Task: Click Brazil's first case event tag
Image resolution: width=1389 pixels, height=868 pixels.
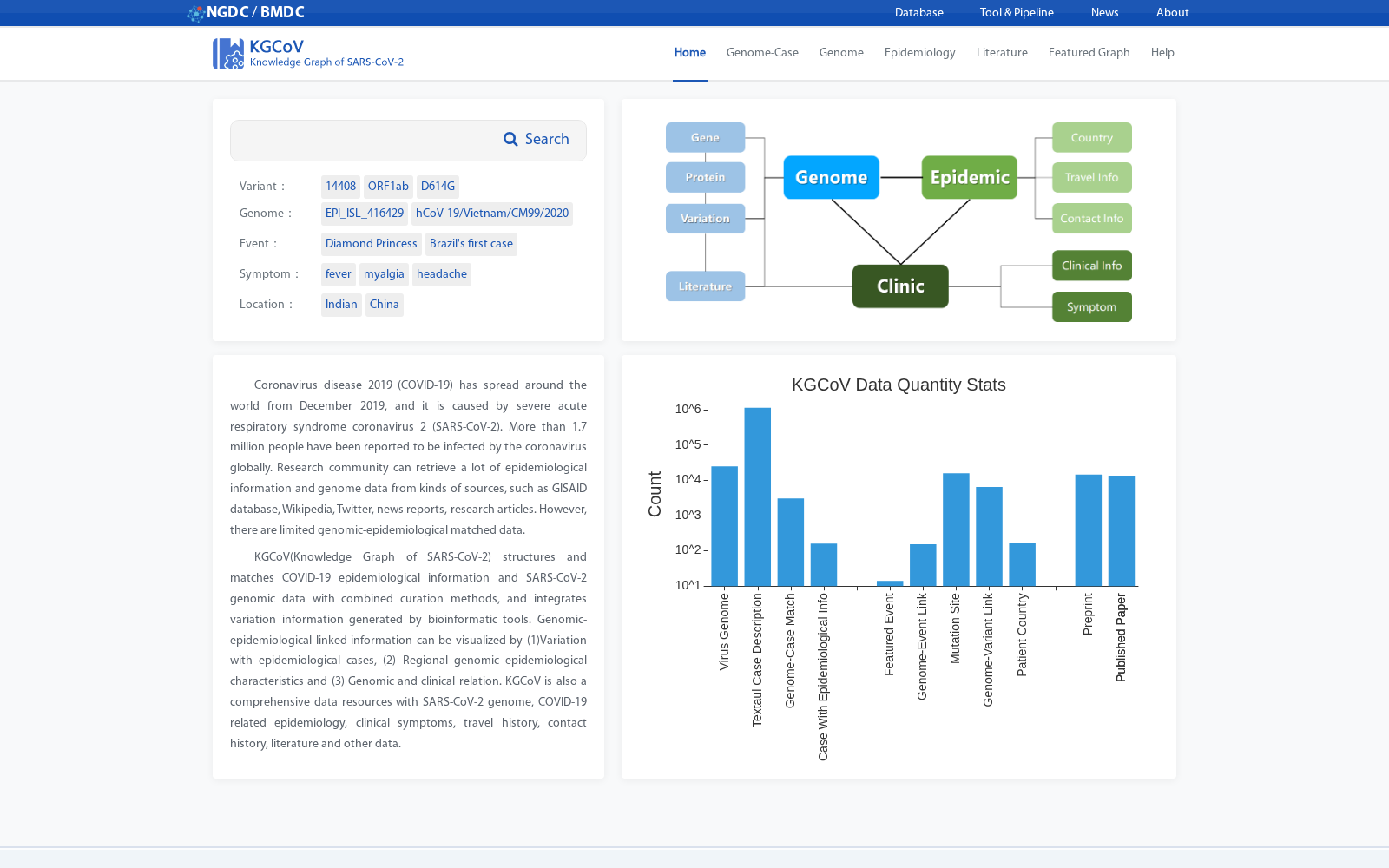Action: tap(471, 244)
